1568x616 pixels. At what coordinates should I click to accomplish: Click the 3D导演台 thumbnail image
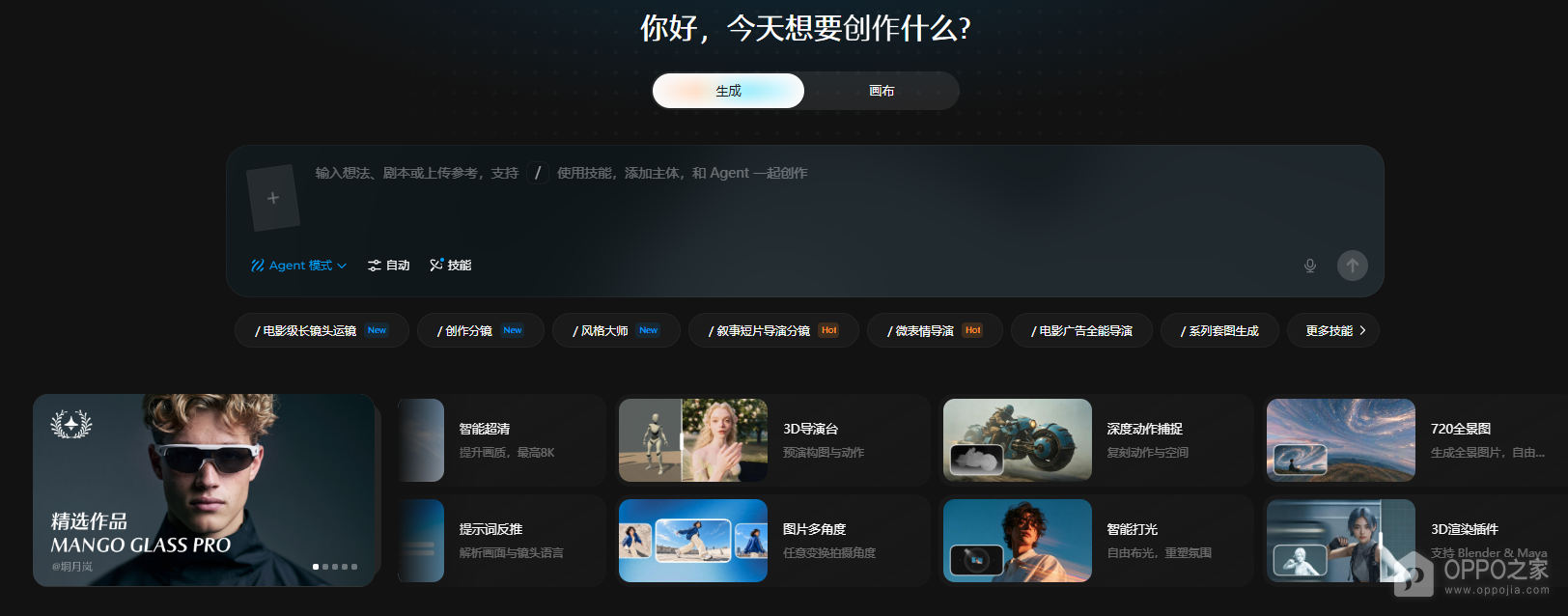693,440
